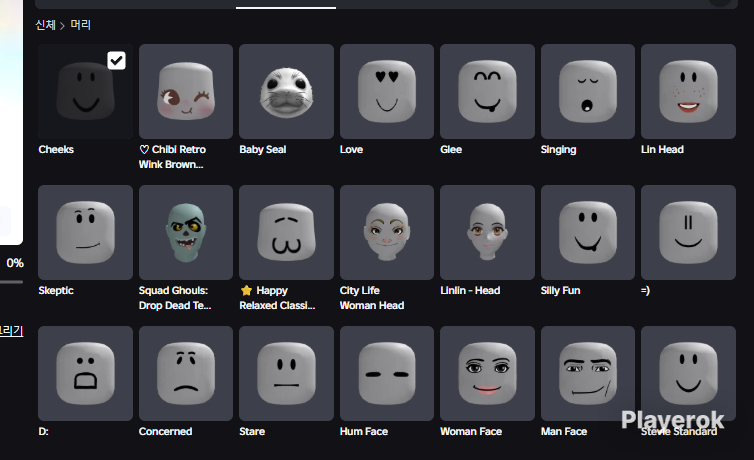Choose the Singing head thumbnail
Viewport: 754px width, 460px height.
coord(588,91)
